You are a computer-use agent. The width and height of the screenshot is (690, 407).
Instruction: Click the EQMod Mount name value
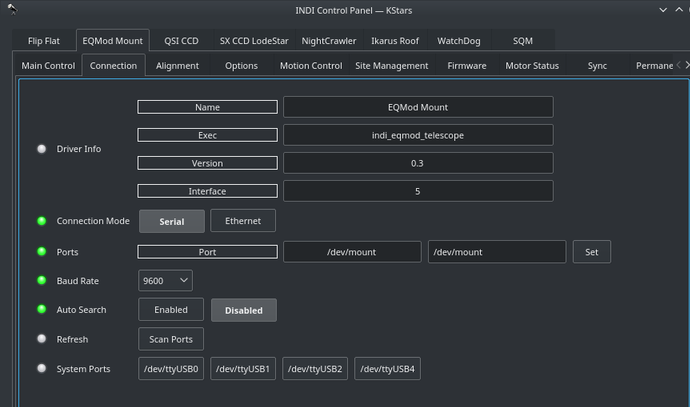[x=418, y=107]
